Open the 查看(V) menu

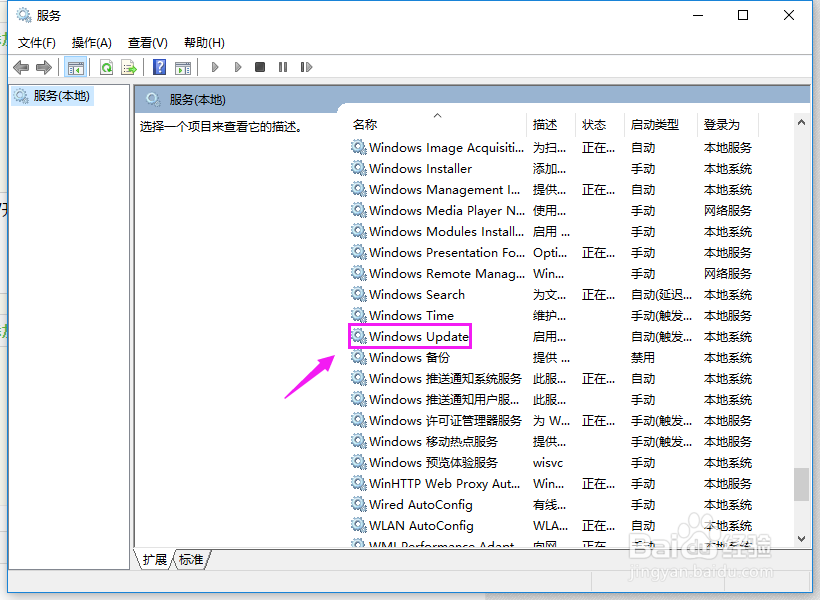coord(147,43)
